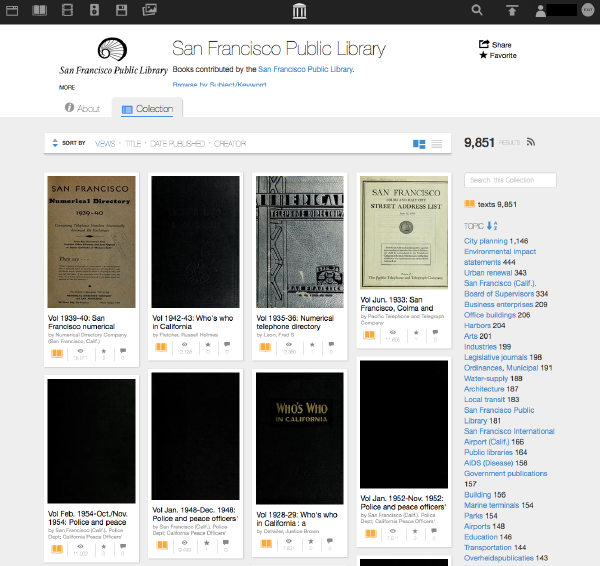The height and width of the screenshot is (566, 600).
Task: Sort results by Date Published
Action: [x=178, y=144]
